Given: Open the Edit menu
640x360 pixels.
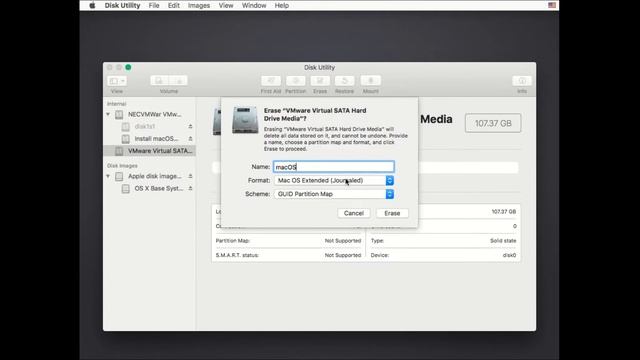Looking at the screenshot, I should 173,5.
